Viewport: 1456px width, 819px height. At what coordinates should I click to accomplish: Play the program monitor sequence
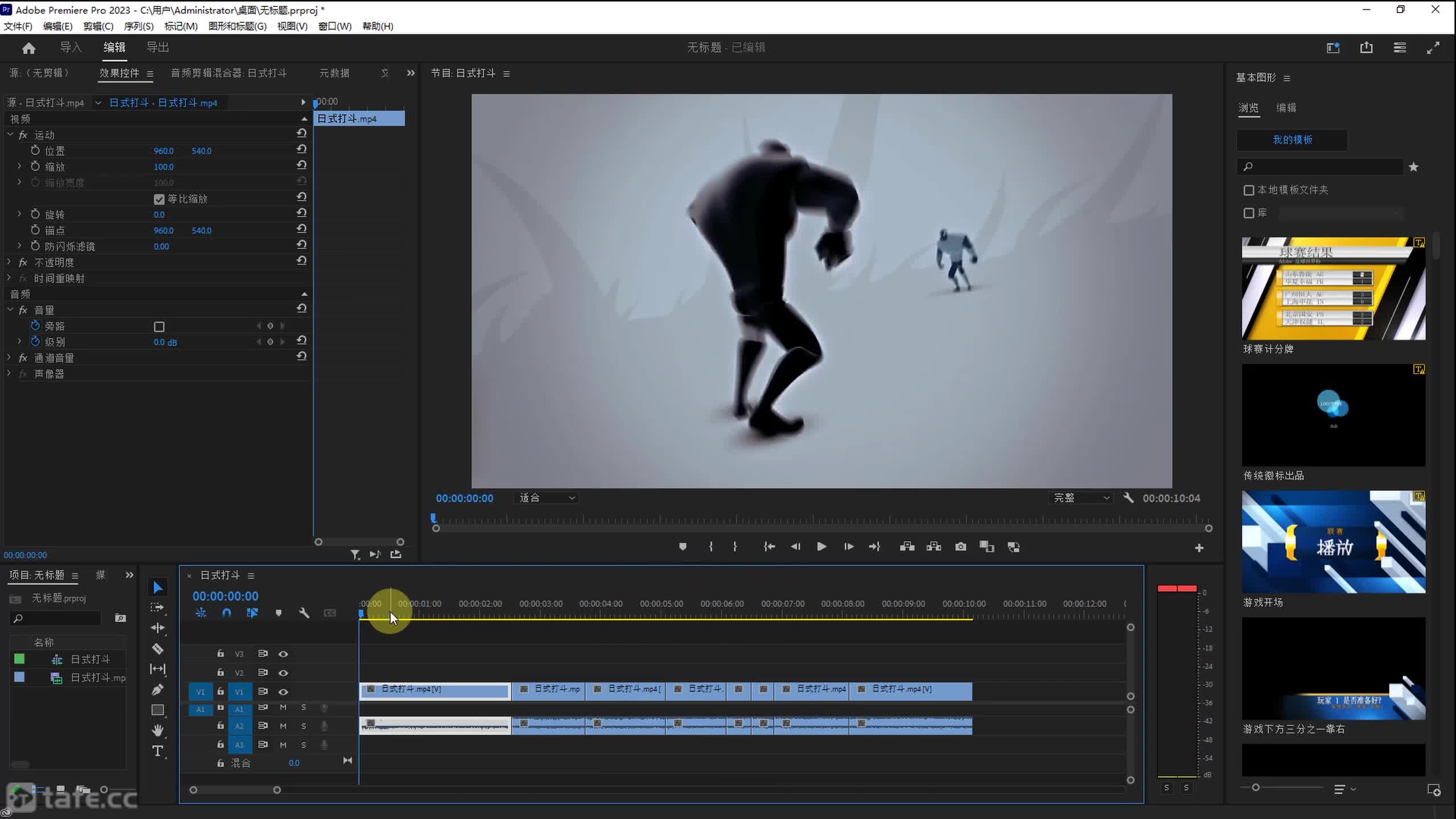tap(821, 547)
